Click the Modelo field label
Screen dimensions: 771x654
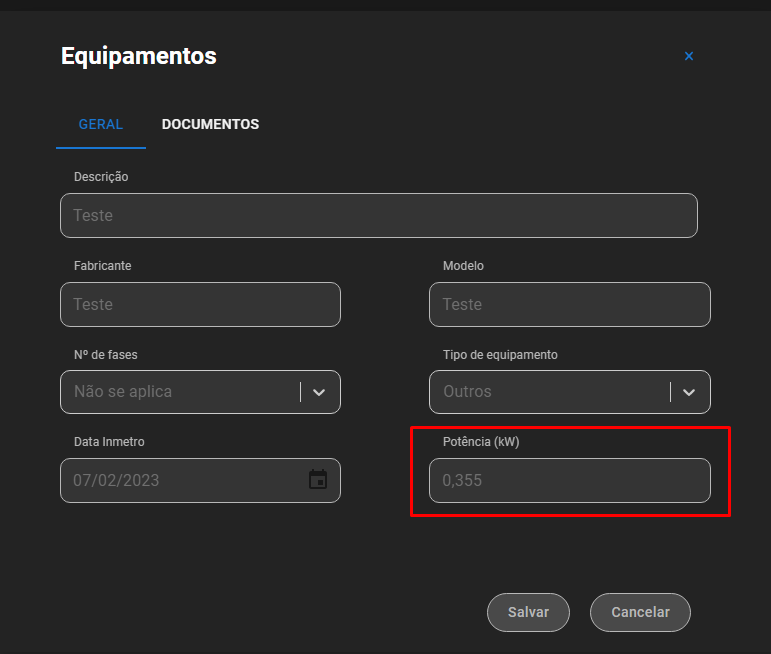point(463,266)
